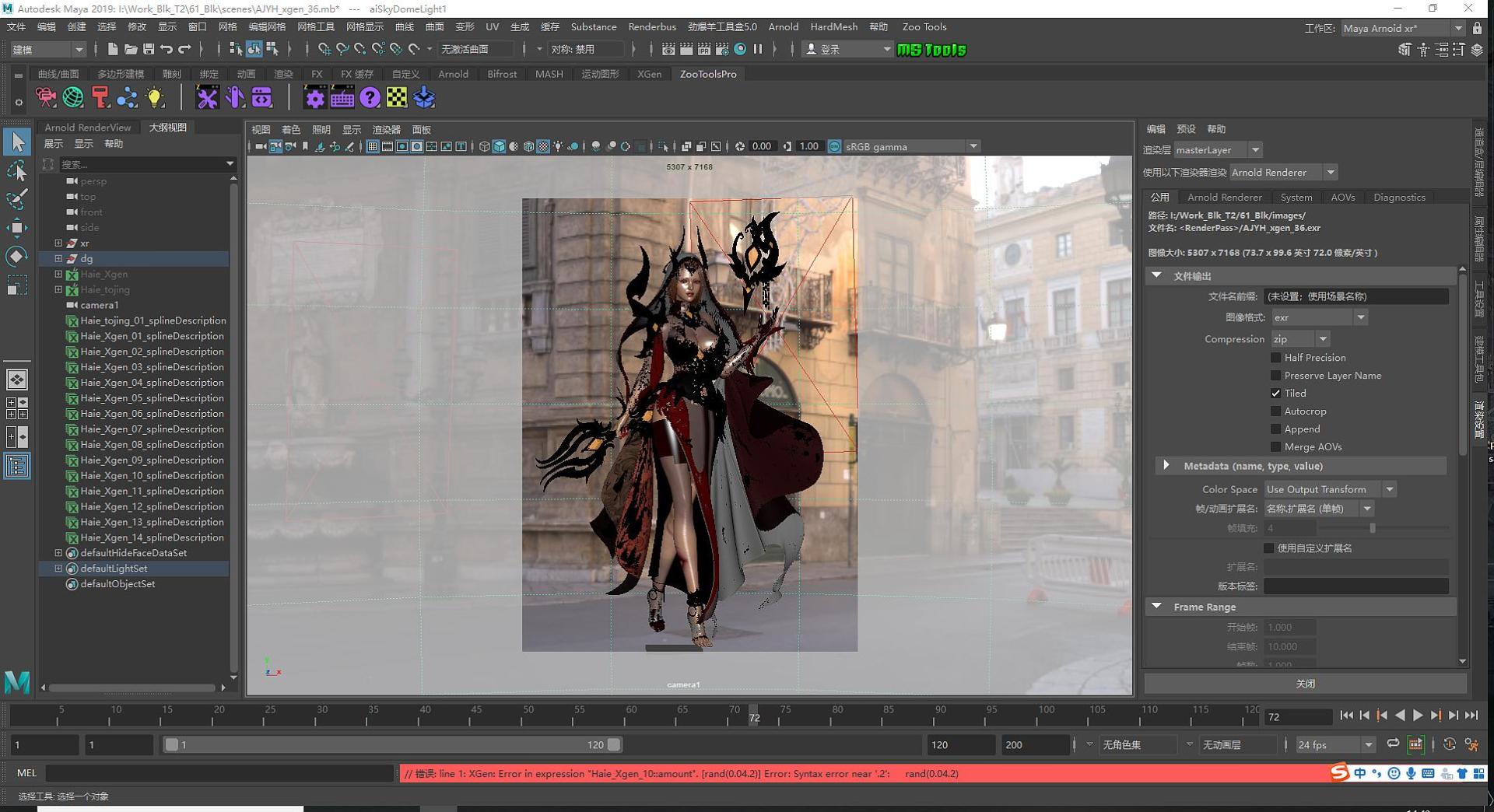Image resolution: width=1494 pixels, height=812 pixels.
Task: Click the 关闭 button in Render Settings
Action: pos(1305,684)
